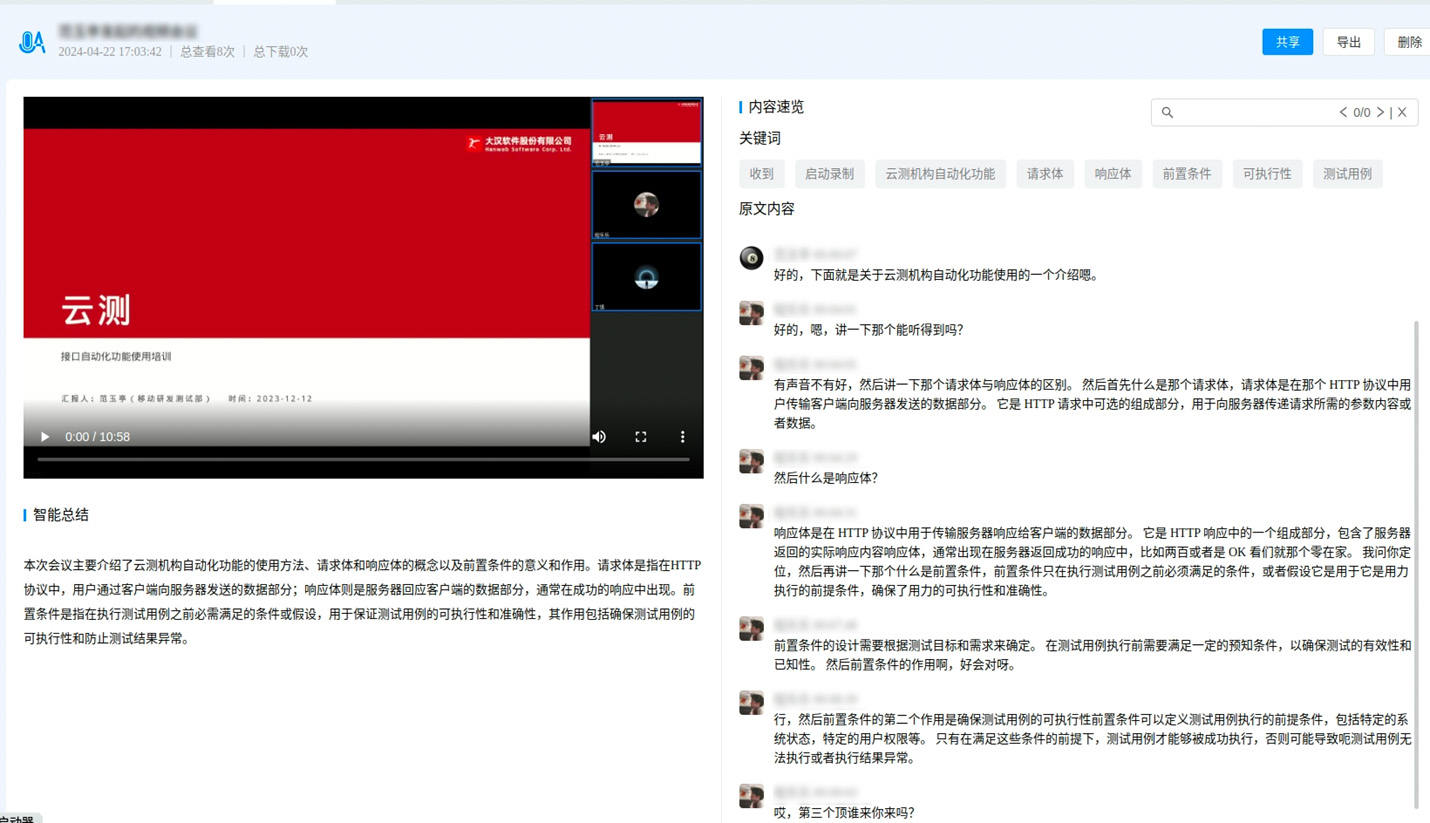Select the 请求体 keyword tag
The width and height of the screenshot is (1430, 823).
click(1045, 174)
